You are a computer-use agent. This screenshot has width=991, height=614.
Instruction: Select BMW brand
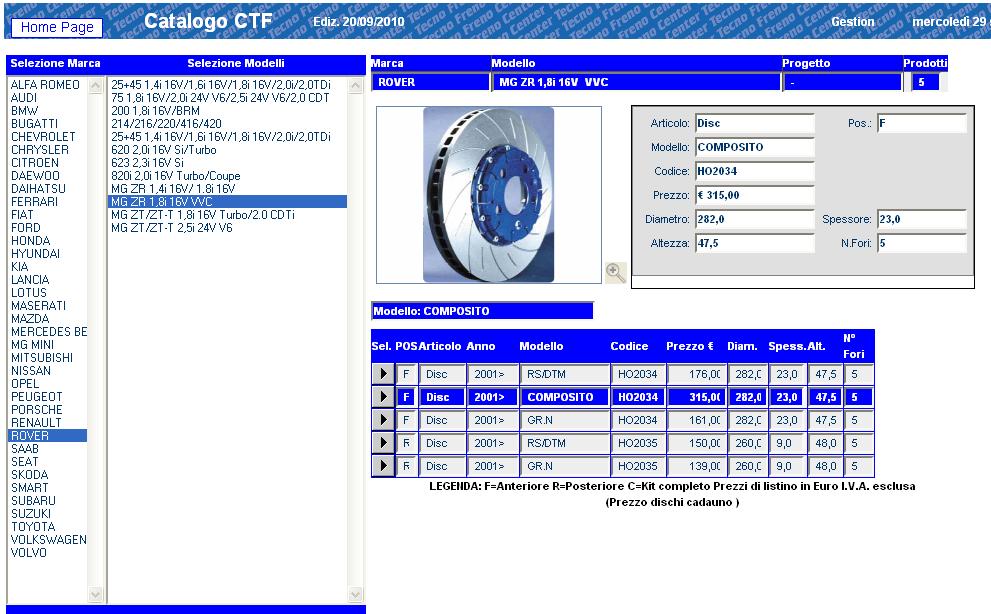click(24, 111)
